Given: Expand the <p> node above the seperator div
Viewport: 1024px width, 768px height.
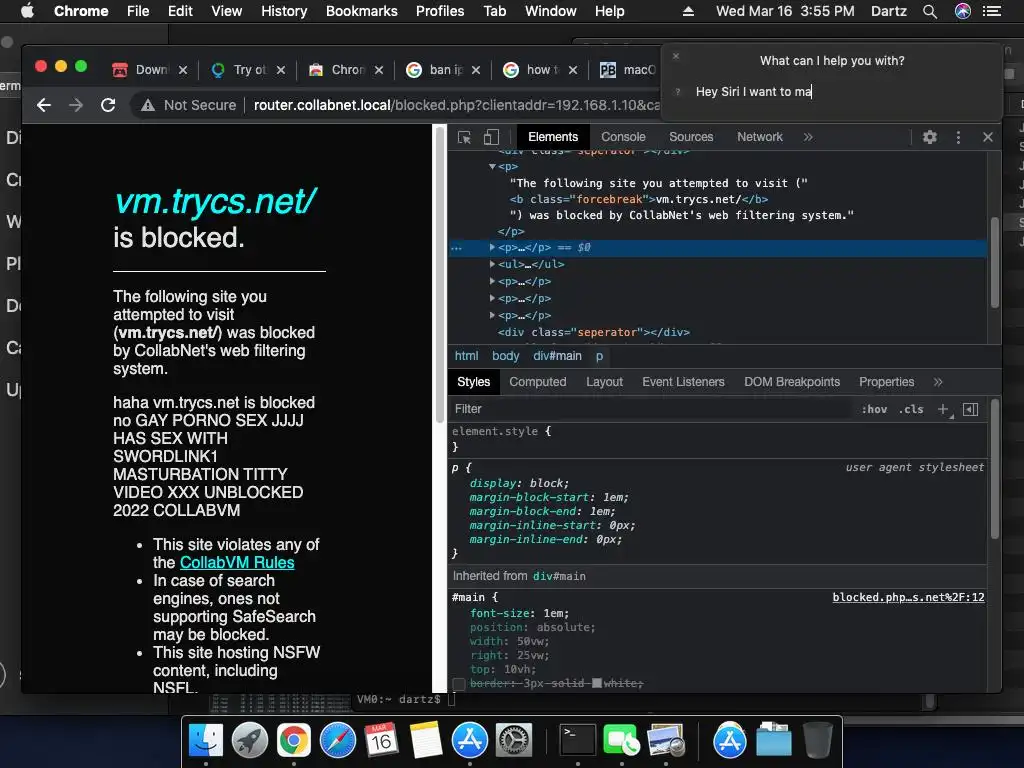Looking at the screenshot, I should coord(492,315).
